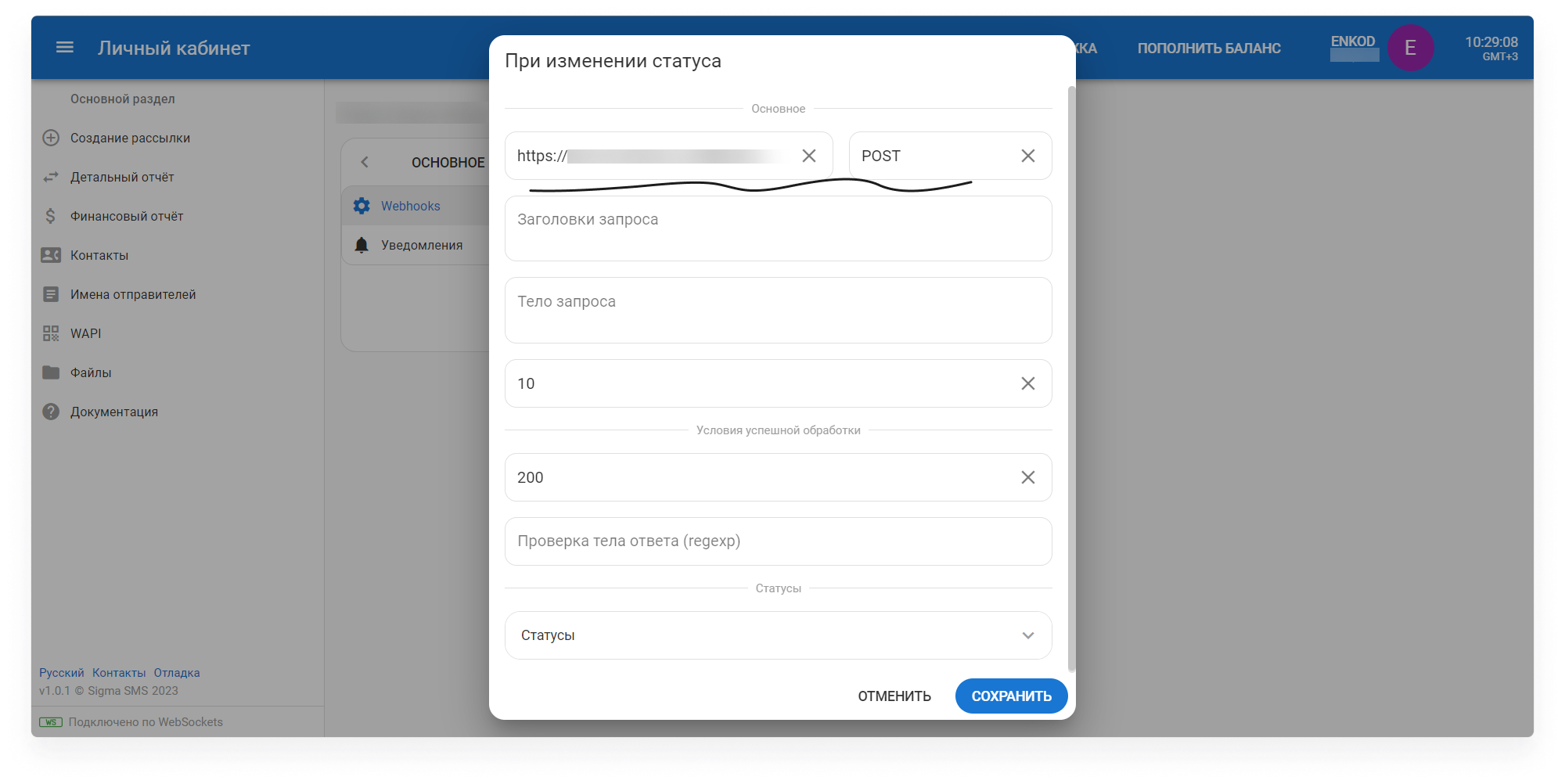This screenshot has height=784, width=1565.
Task: Select the Уведомления settings item
Action: (416, 245)
